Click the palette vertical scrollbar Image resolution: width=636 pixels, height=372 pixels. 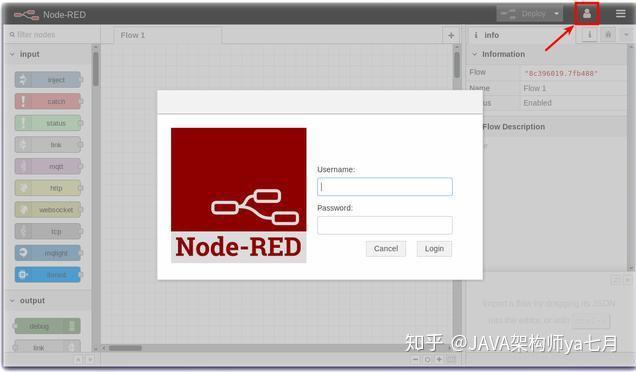pos(96,69)
